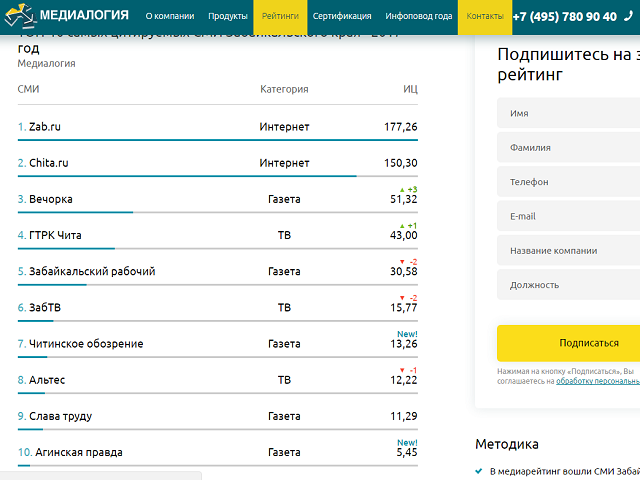The image size is (640, 480).
Task: Select Забайкальский рабочий row name
Action: [x=92, y=271]
